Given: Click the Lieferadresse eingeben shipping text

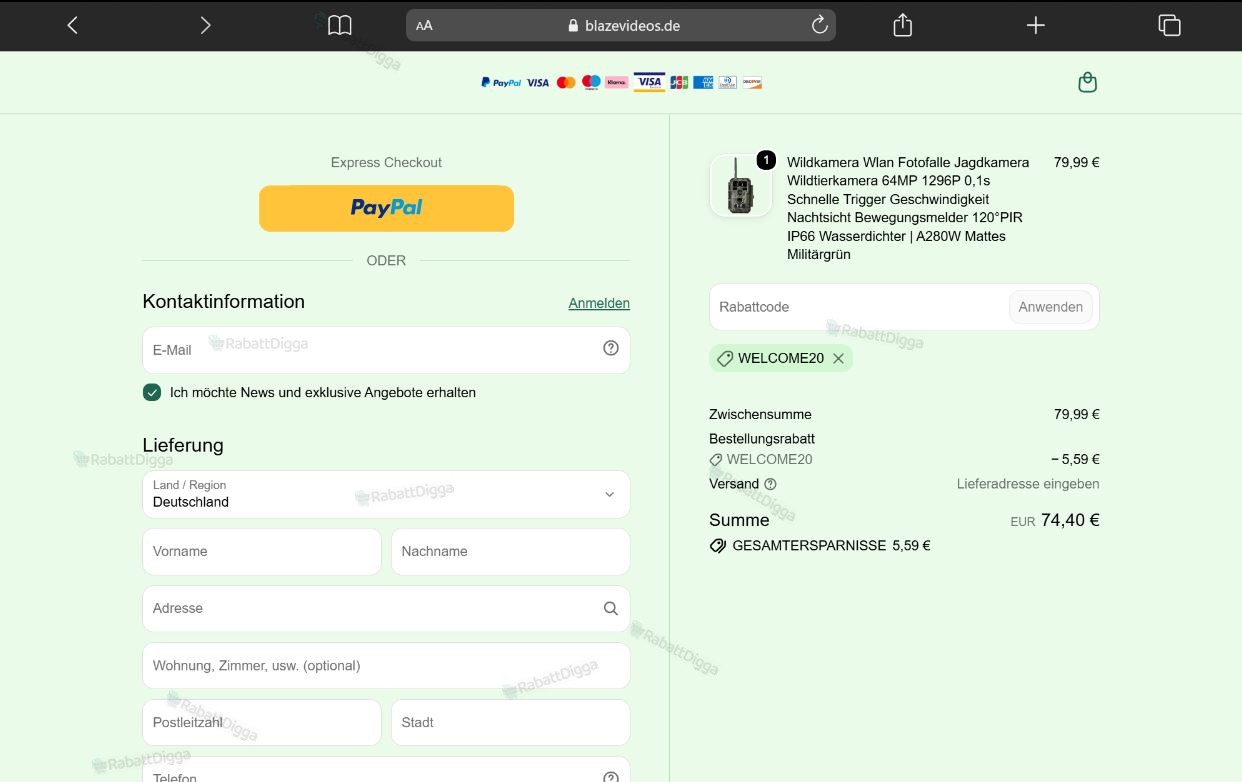Looking at the screenshot, I should pyautogui.click(x=1028, y=484).
